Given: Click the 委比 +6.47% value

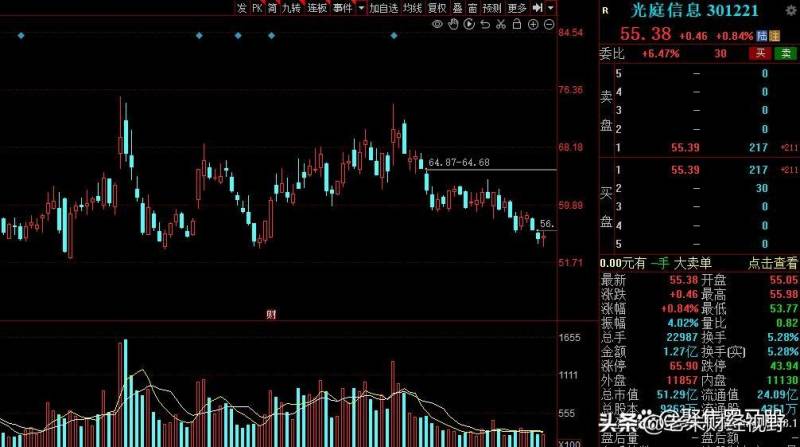Looking at the screenshot, I should tap(660, 54).
